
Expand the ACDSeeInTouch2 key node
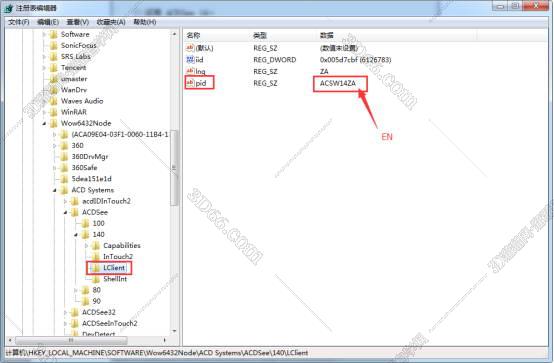[65, 323]
